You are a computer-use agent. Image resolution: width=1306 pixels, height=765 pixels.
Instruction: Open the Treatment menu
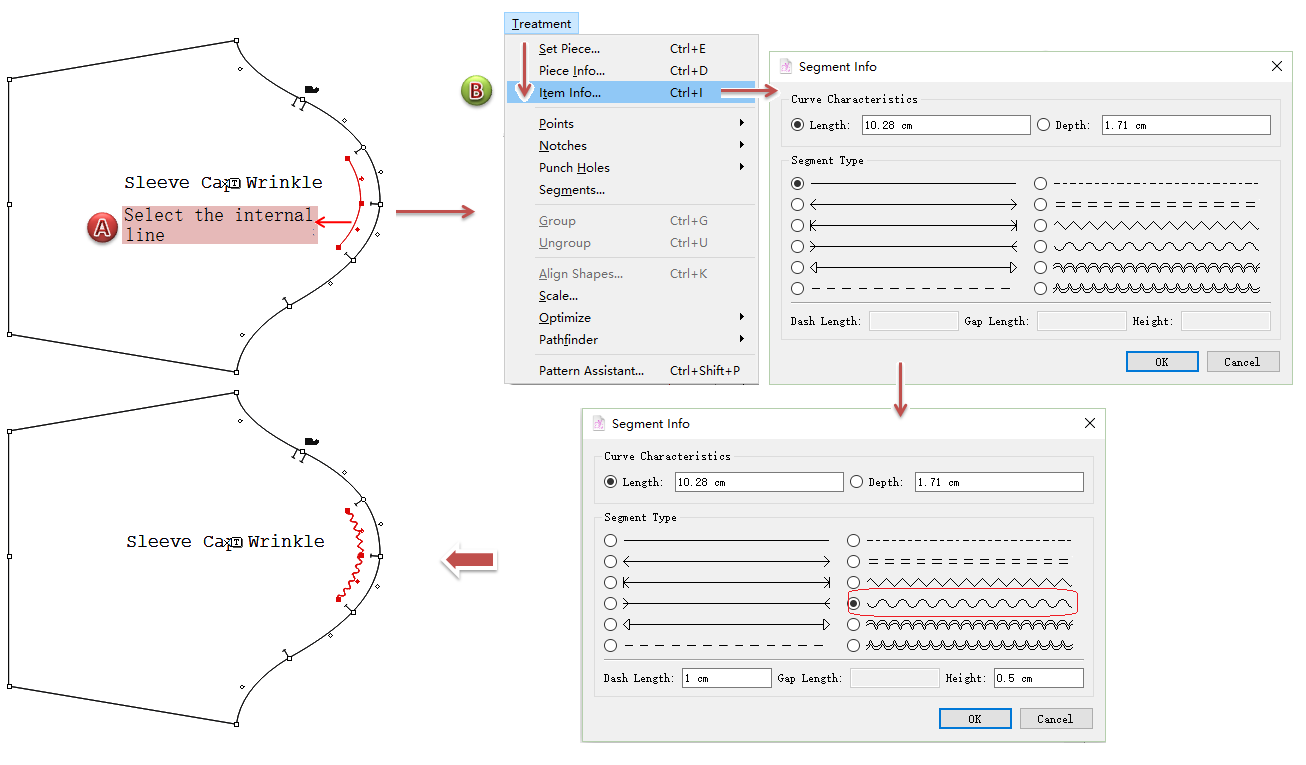point(541,24)
